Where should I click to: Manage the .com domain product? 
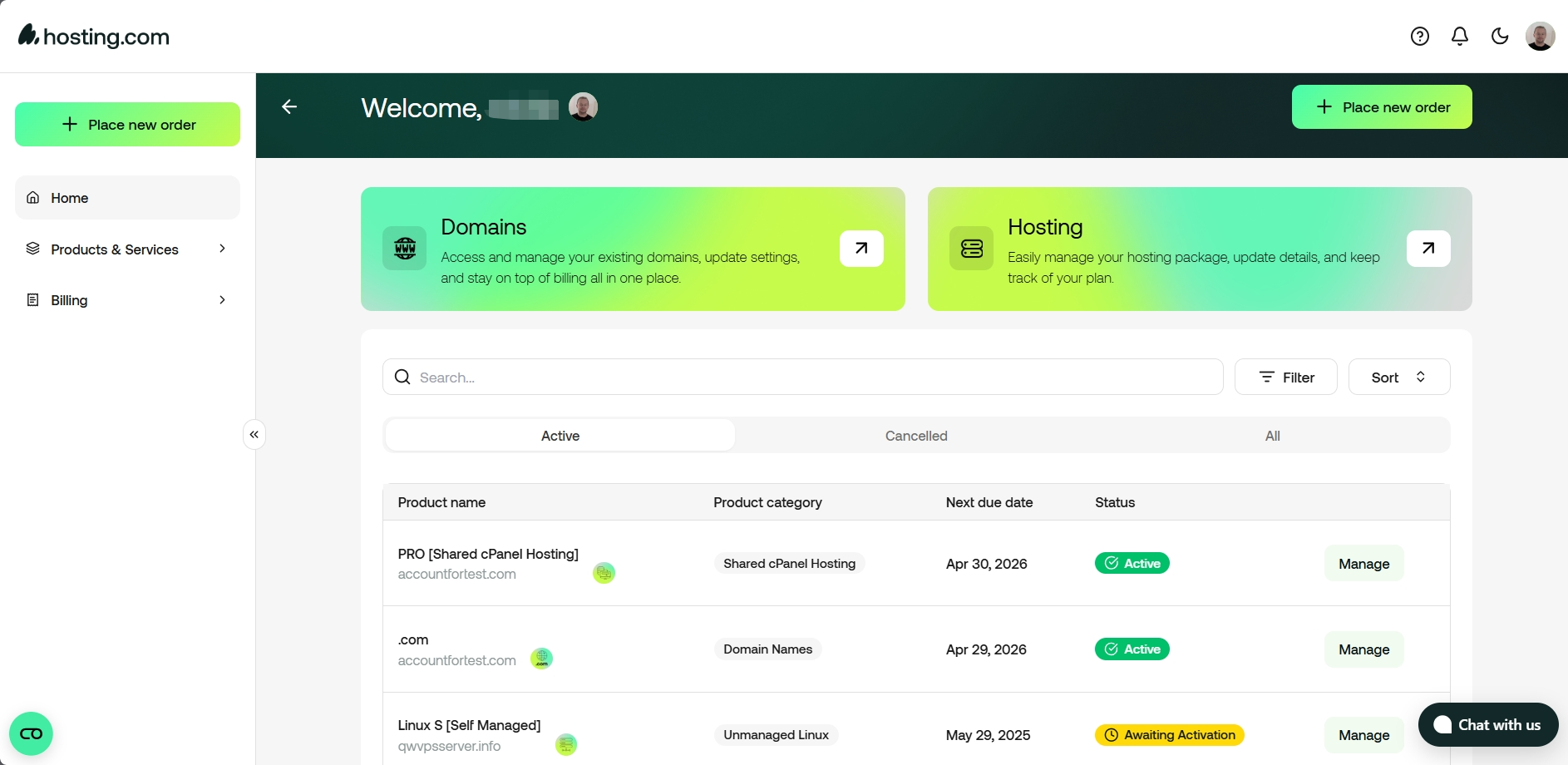coord(1364,649)
